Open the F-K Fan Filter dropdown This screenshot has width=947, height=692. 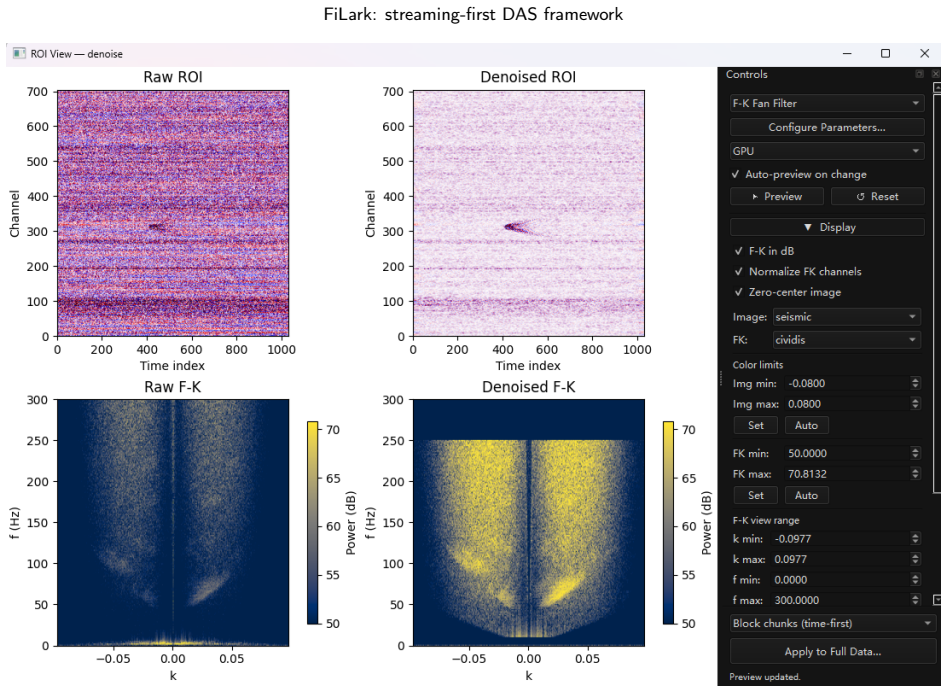click(x=827, y=103)
